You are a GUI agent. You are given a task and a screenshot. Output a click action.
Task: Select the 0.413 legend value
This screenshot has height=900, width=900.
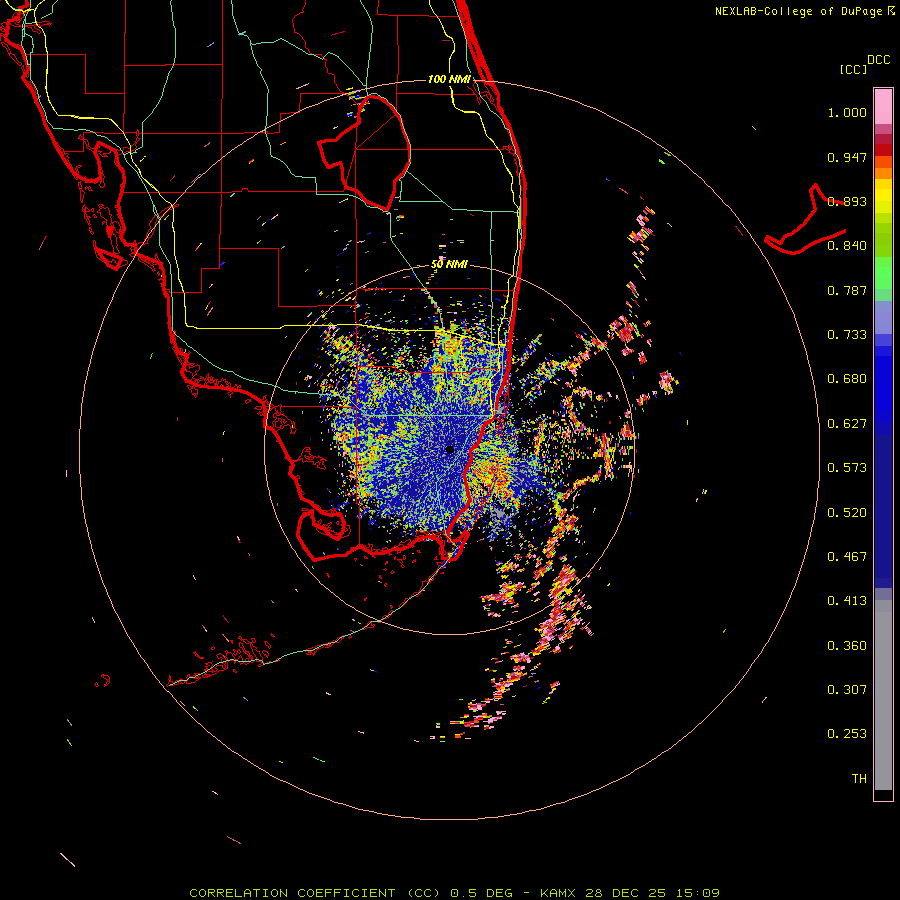click(x=847, y=601)
